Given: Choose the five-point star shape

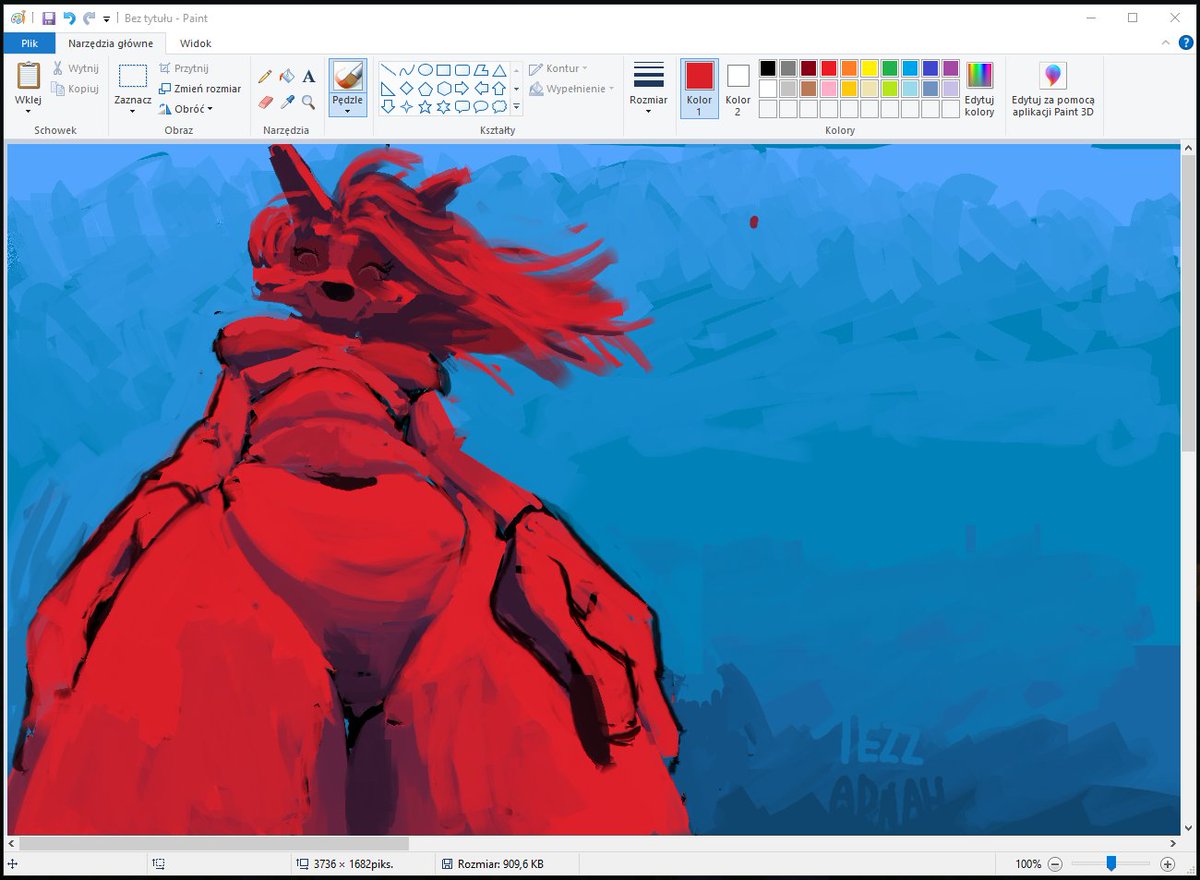Looking at the screenshot, I should (x=425, y=106).
